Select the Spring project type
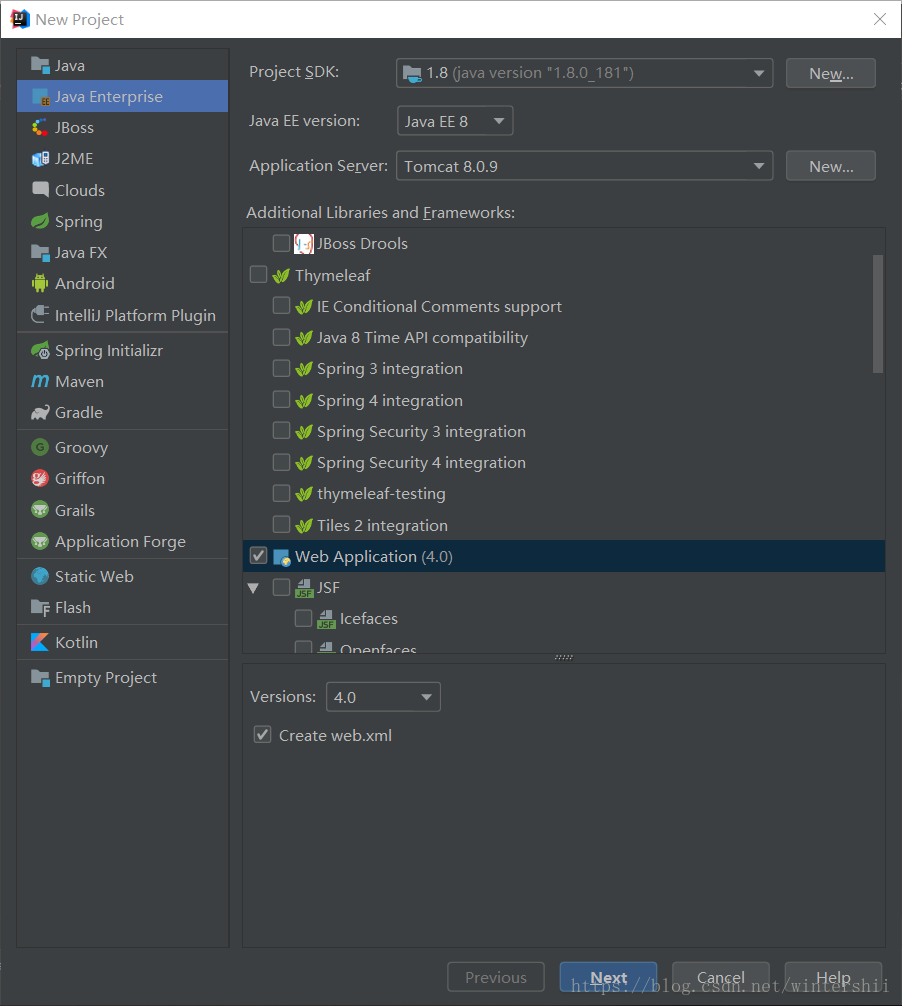Viewport: 902px width, 1006px height. pos(123,221)
